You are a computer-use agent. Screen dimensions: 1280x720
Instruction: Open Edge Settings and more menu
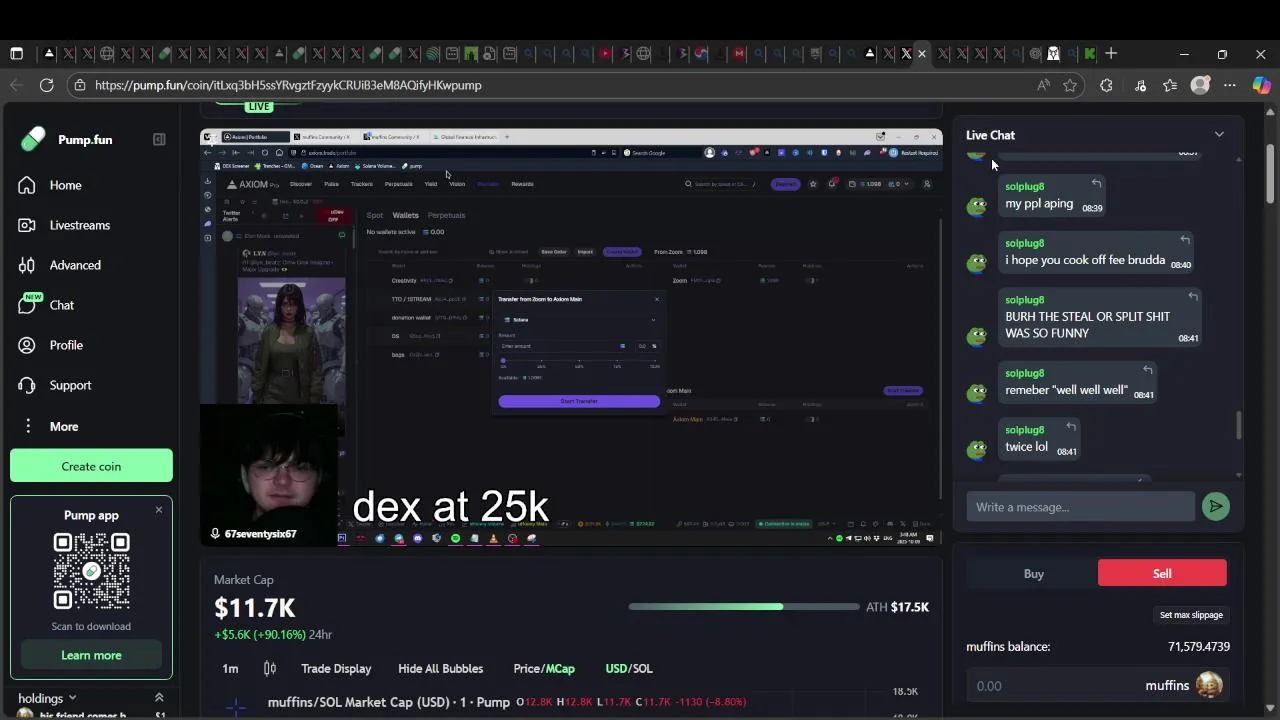1230,85
